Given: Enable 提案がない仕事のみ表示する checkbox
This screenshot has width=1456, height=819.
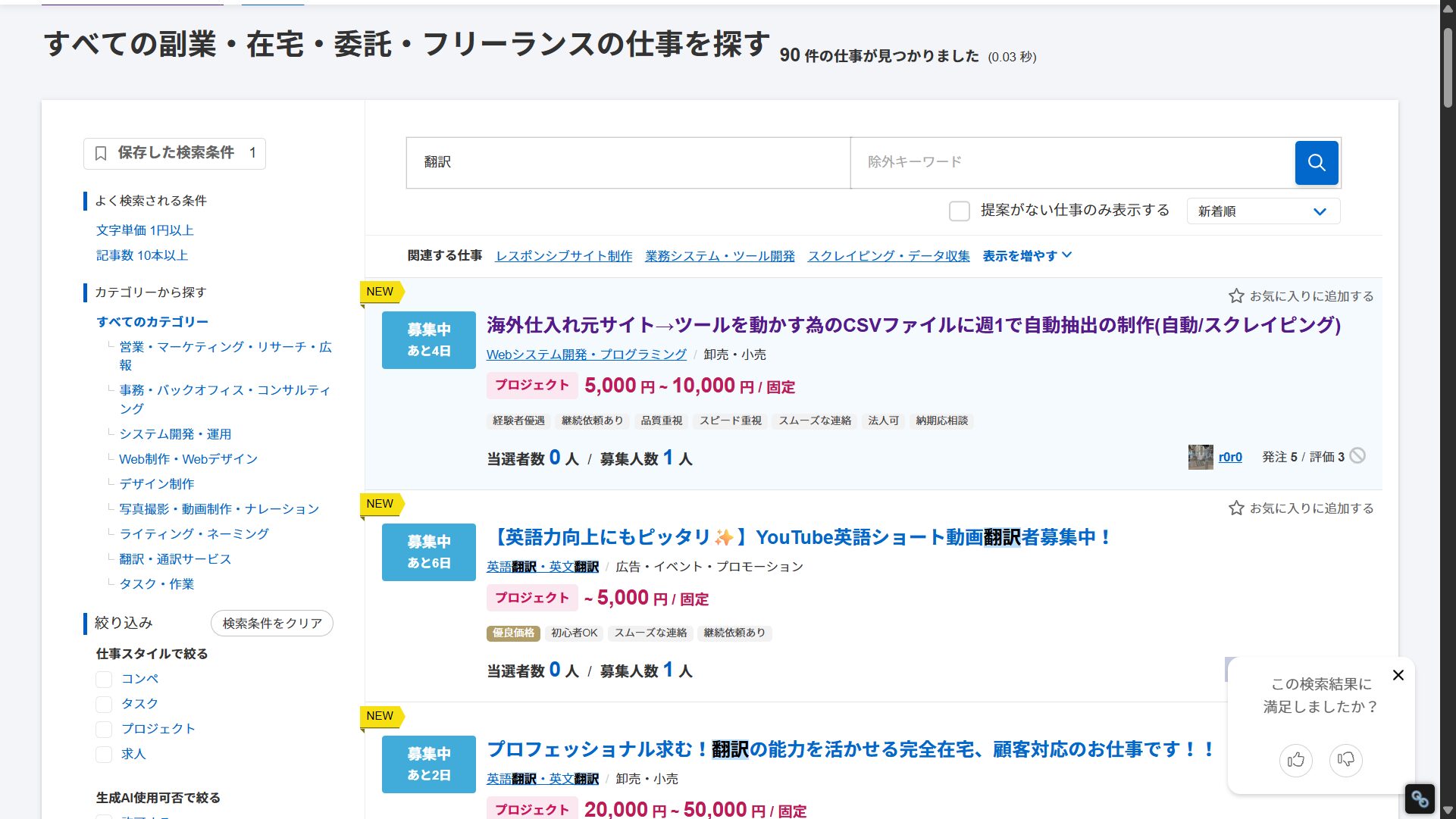Looking at the screenshot, I should pos(960,211).
